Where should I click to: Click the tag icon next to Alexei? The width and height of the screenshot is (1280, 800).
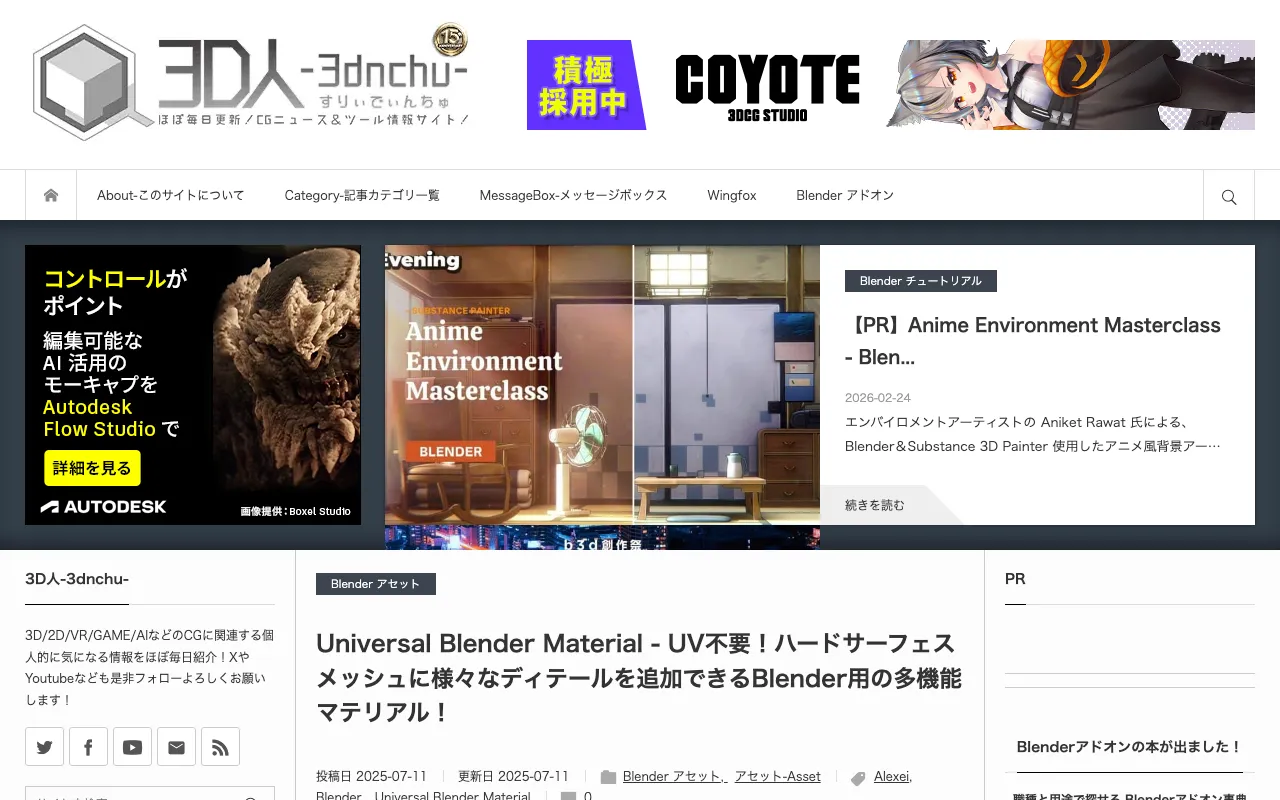(x=857, y=777)
